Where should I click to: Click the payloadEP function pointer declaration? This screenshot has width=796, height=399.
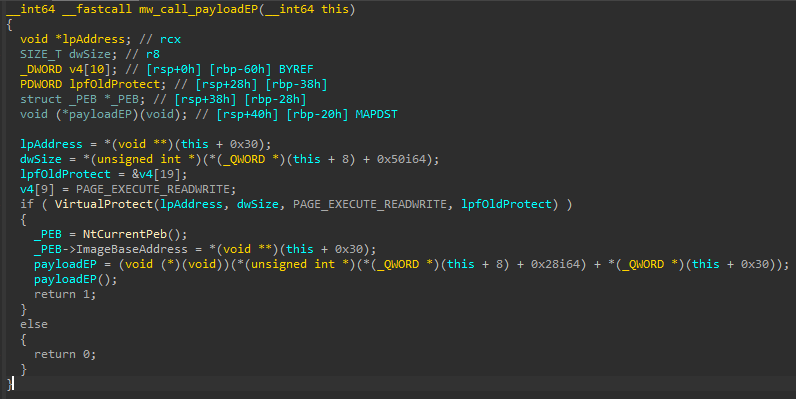point(104,114)
